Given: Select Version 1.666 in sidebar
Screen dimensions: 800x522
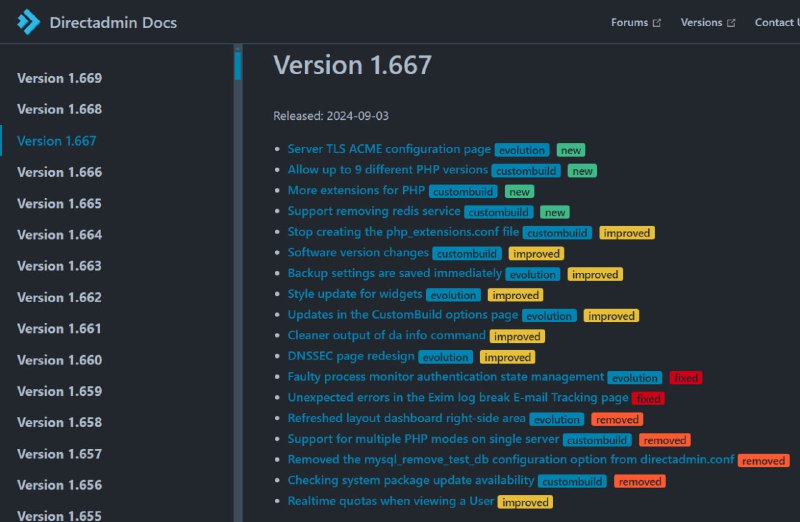Looking at the screenshot, I should [x=59, y=172].
